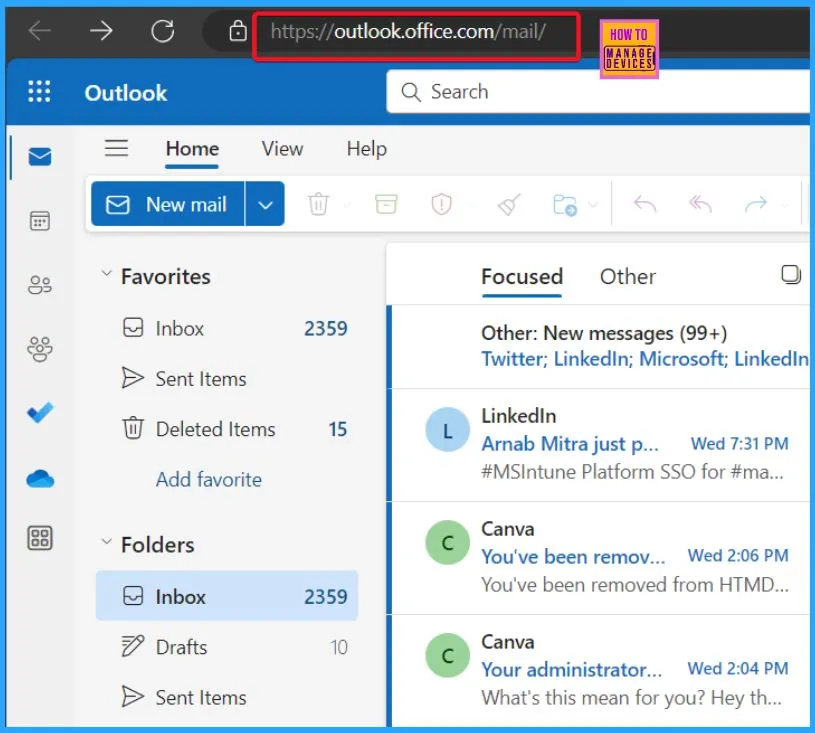Screen dimensions: 815x733
Task: Click the Sweep broom toolbar icon
Action: coord(509,204)
